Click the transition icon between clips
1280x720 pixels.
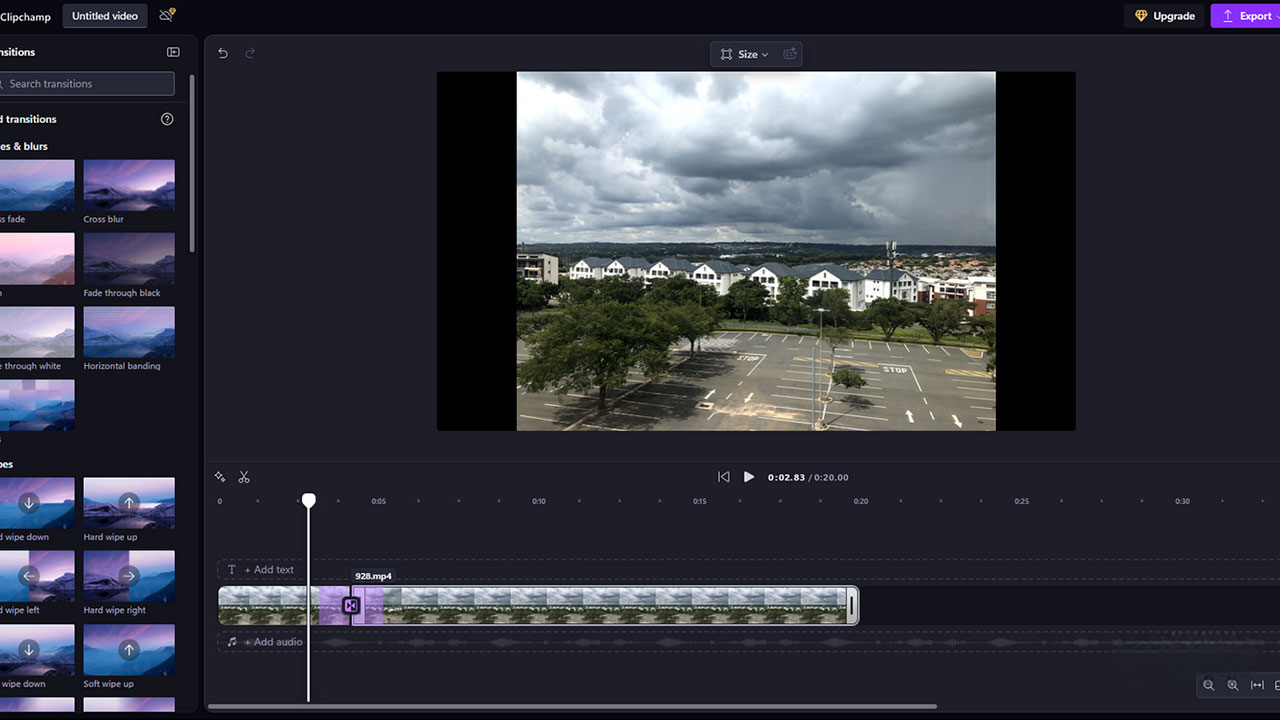351,605
